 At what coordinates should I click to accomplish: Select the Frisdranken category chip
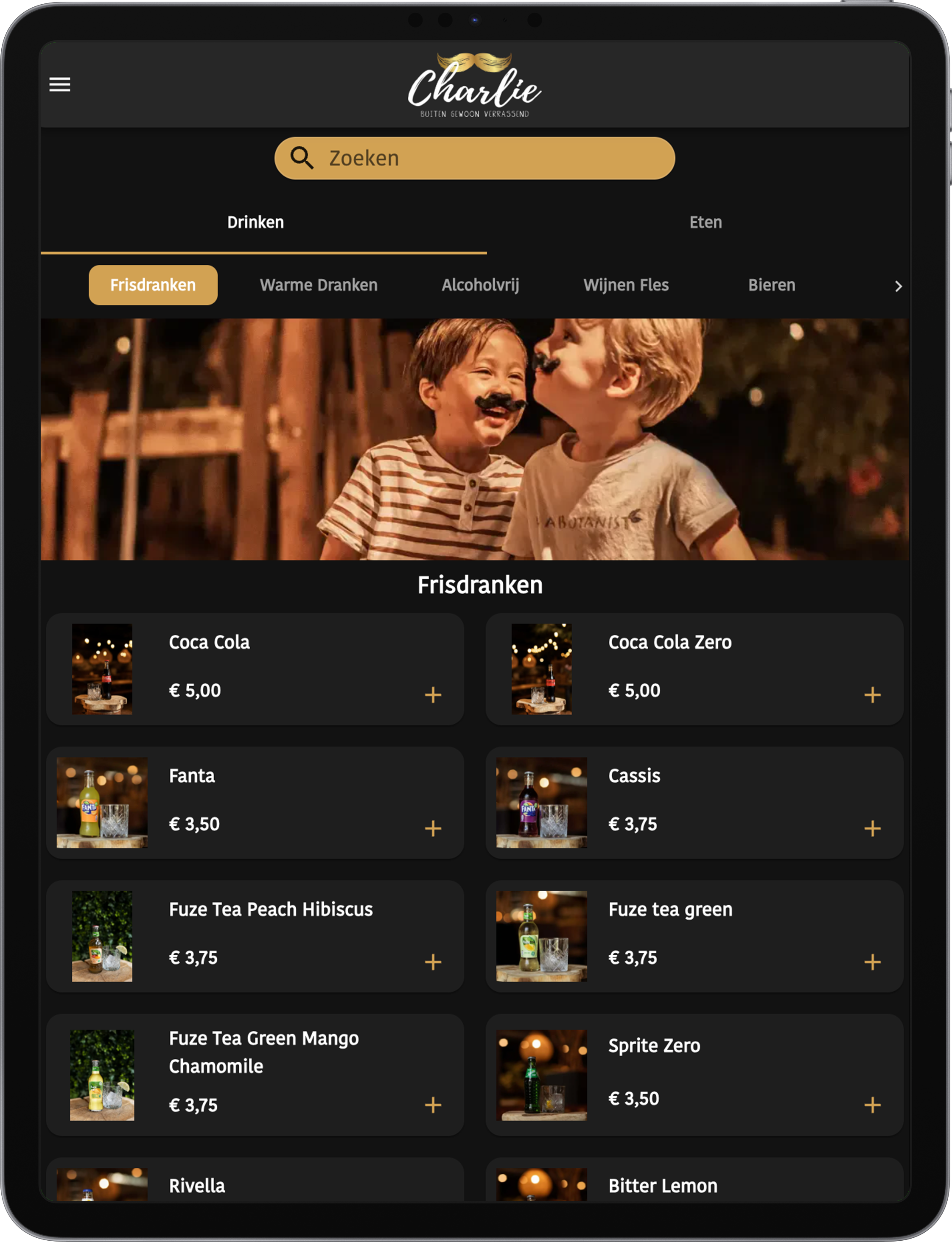(153, 285)
